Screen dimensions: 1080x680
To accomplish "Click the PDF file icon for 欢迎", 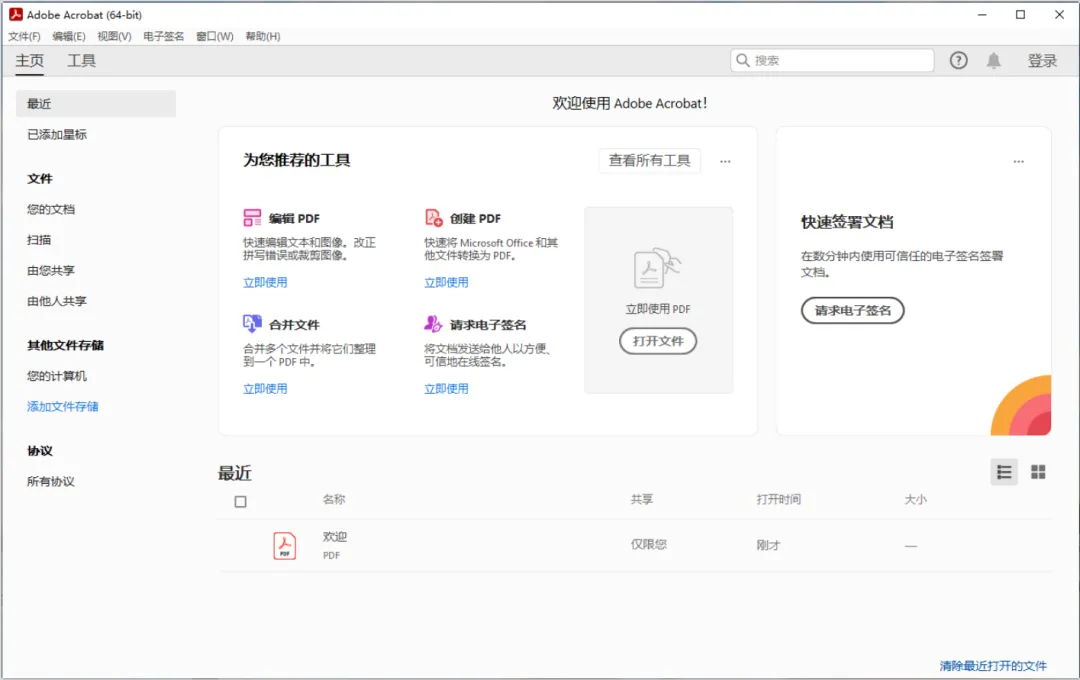I will click(284, 546).
